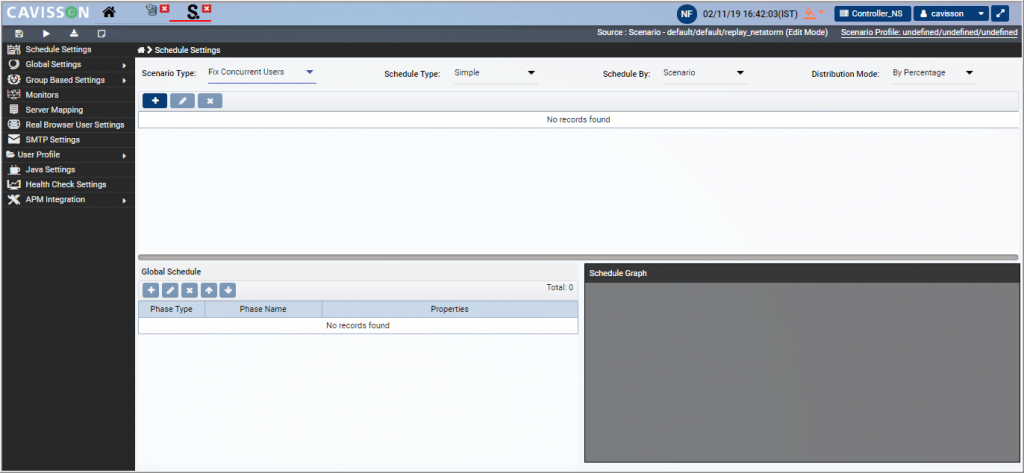Click the Monitors icon in sidebar
The height and width of the screenshot is (473, 1024).
[13, 95]
